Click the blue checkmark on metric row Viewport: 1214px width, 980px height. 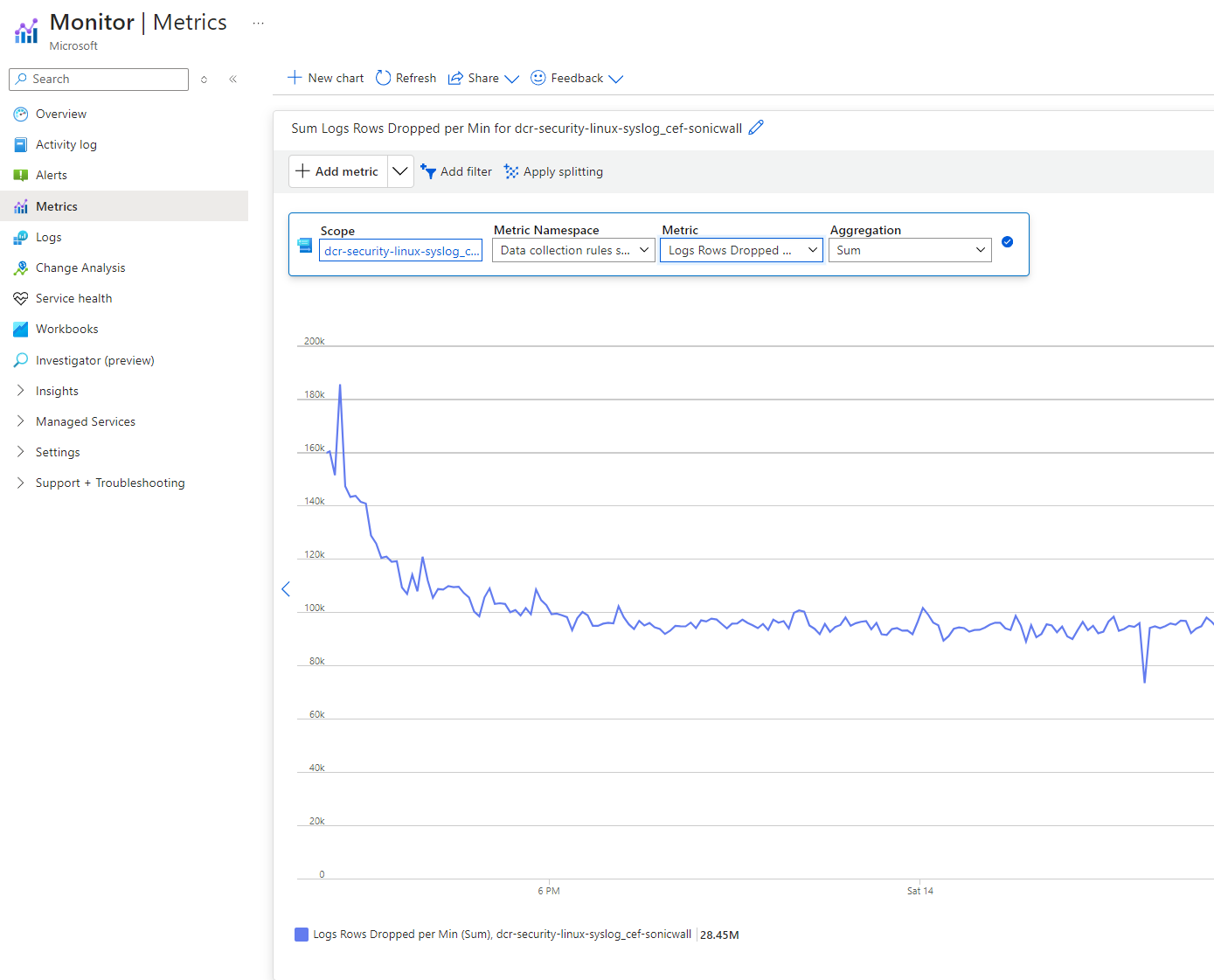coord(1007,242)
